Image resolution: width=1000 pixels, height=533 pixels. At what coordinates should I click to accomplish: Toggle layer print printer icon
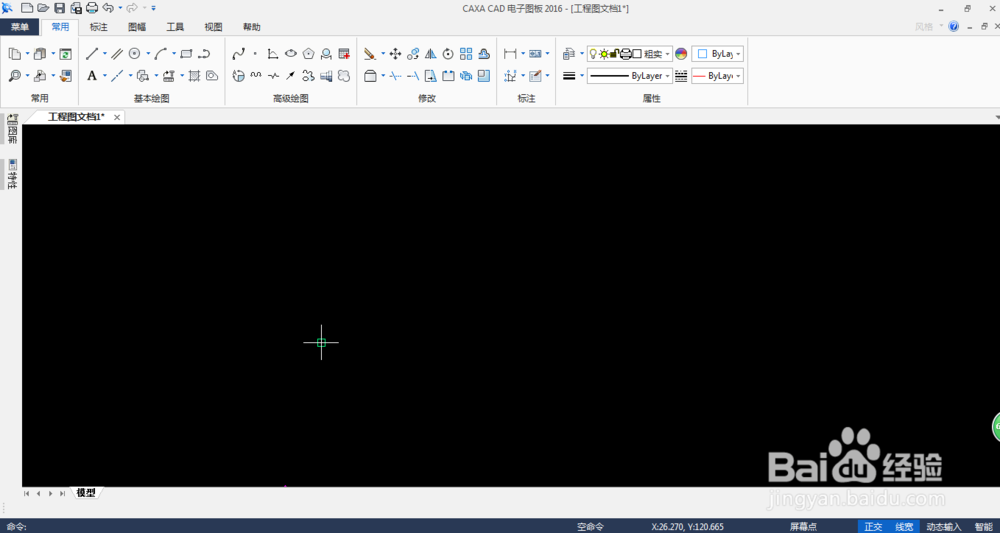[x=626, y=54]
